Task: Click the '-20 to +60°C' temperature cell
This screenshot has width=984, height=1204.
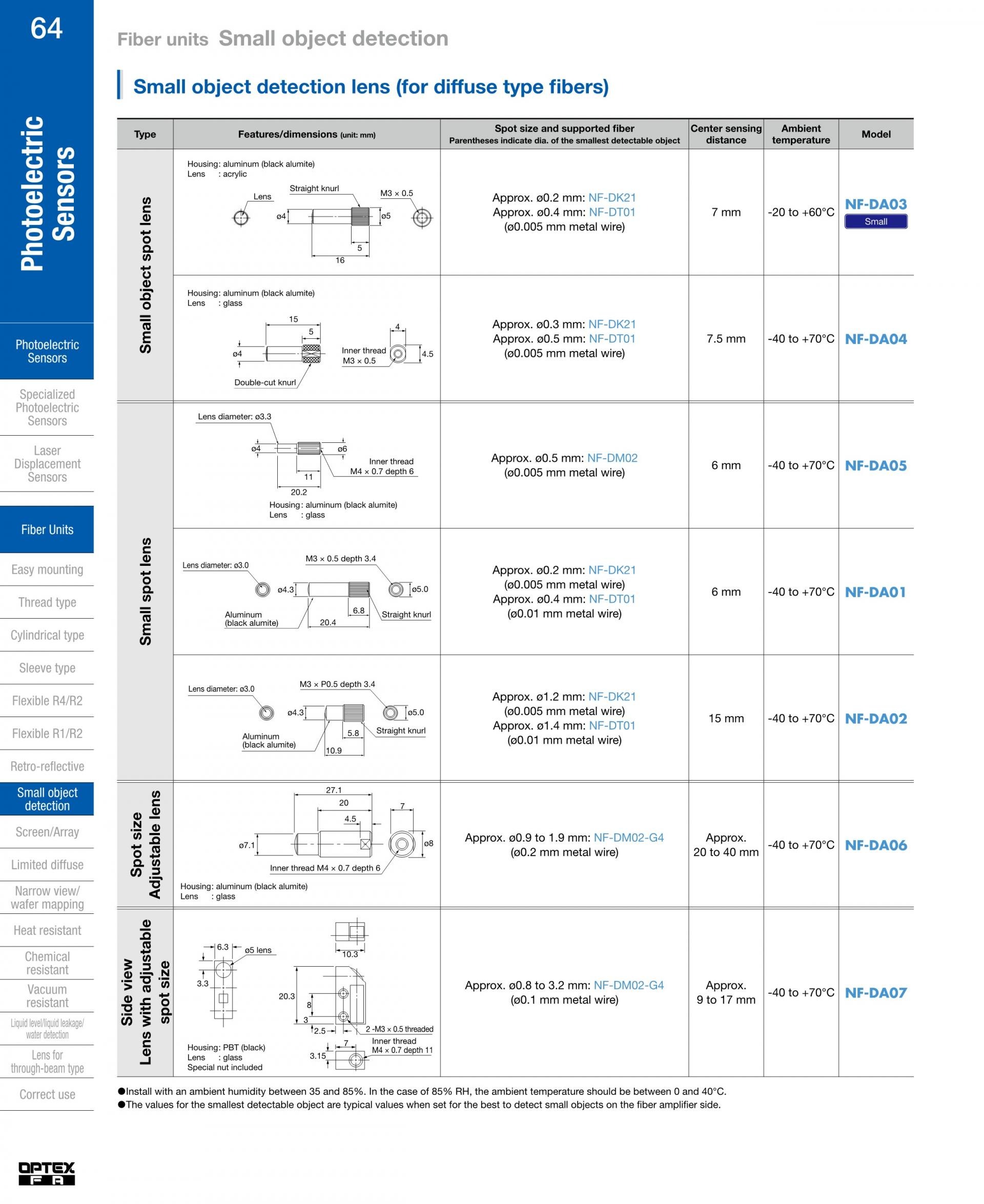Action: click(x=801, y=213)
